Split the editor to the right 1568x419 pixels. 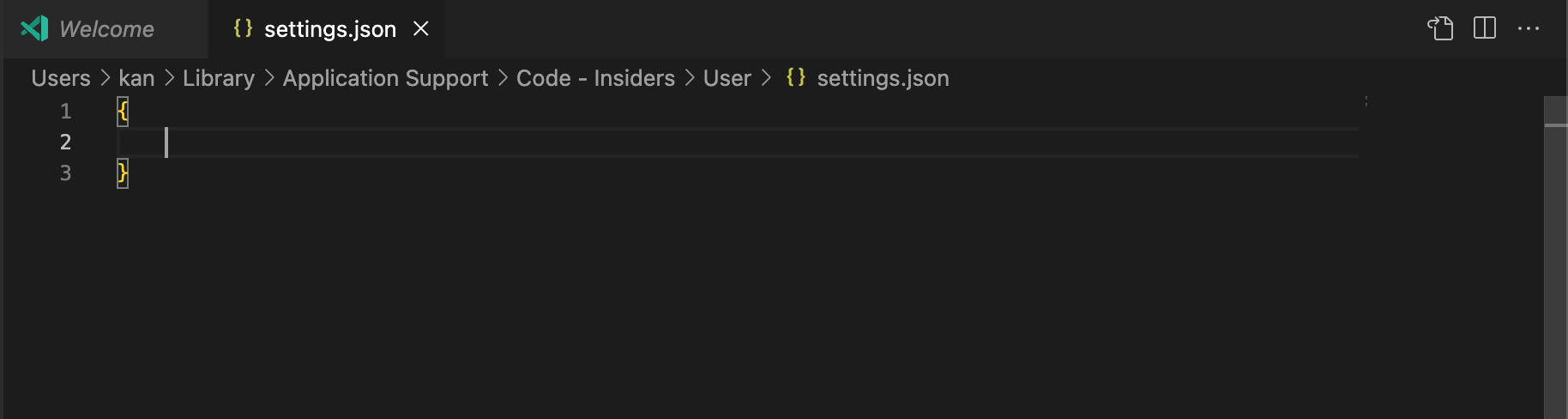1485,28
